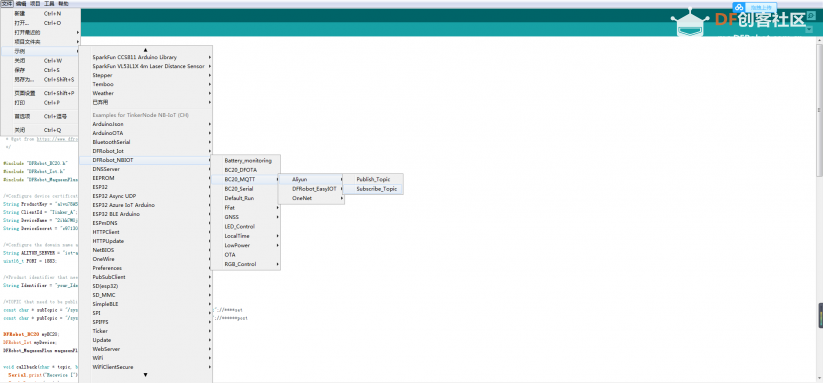Choose 另存为... (Ctrl+Shift+S) from the file menu
This screenshot has width=823, height=383.
[x=40, y=80]
